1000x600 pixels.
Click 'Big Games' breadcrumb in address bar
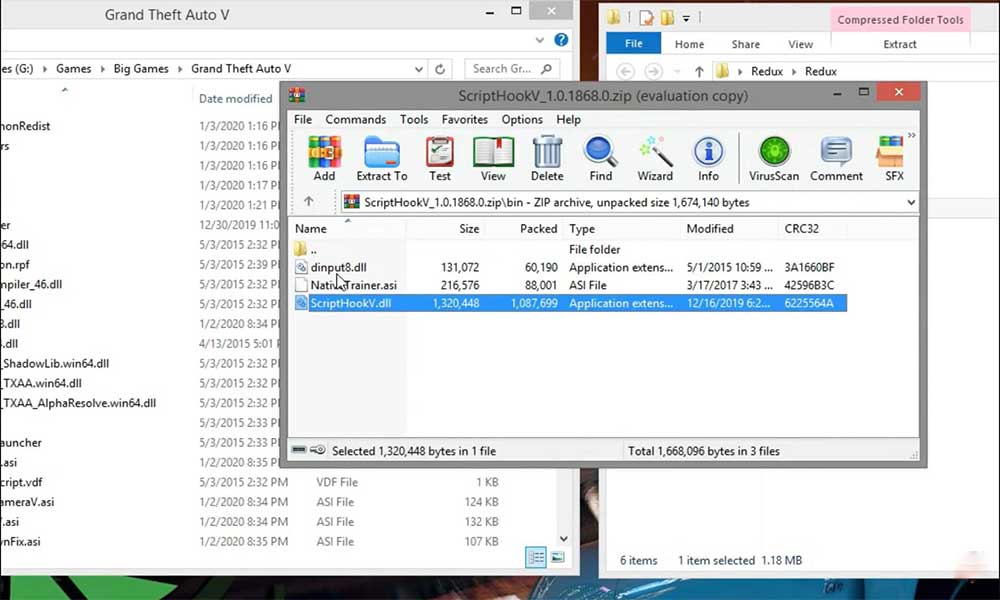pyautogui.click(x=141, y=68)
